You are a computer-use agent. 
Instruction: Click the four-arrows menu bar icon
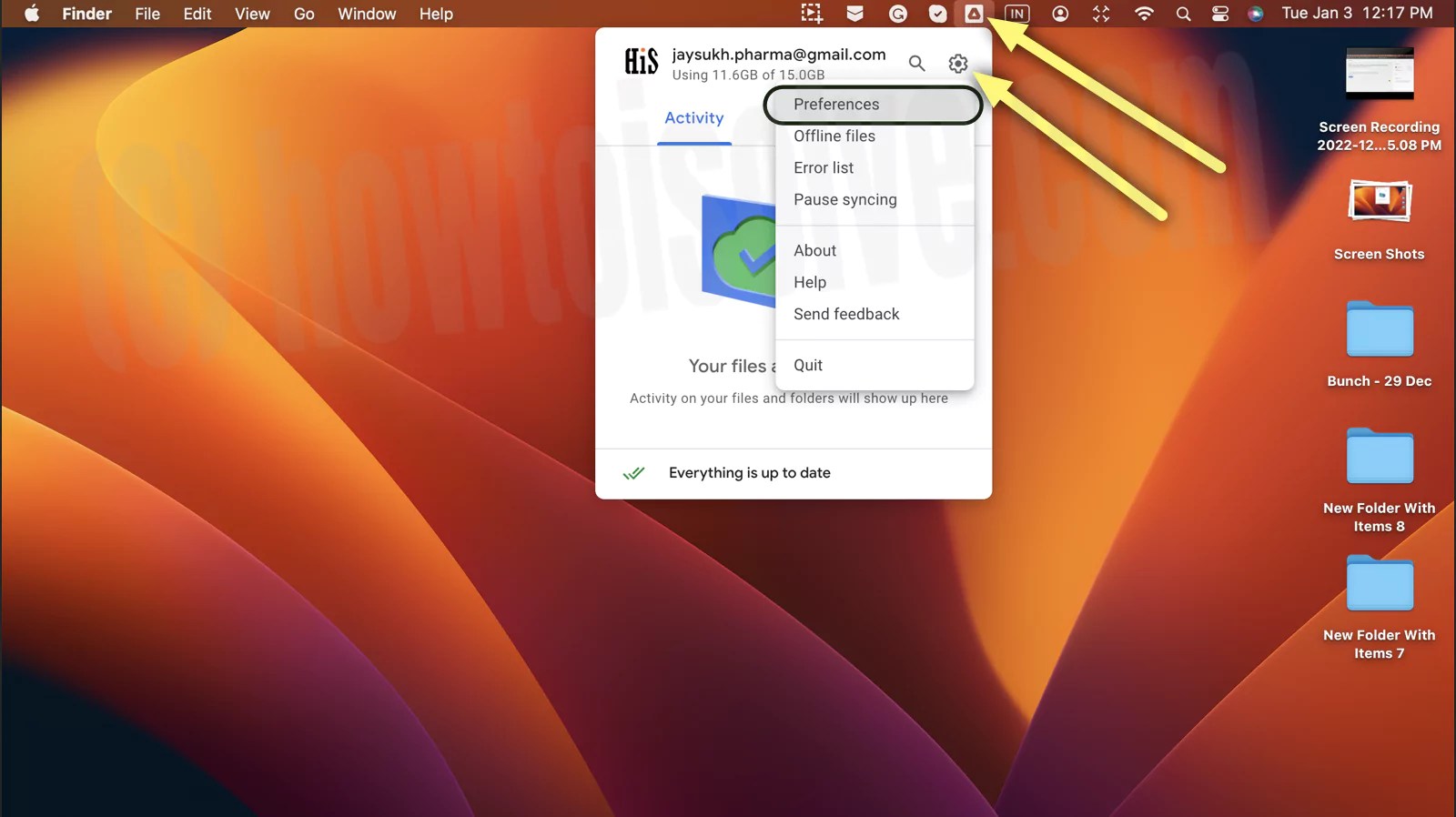1101,14
